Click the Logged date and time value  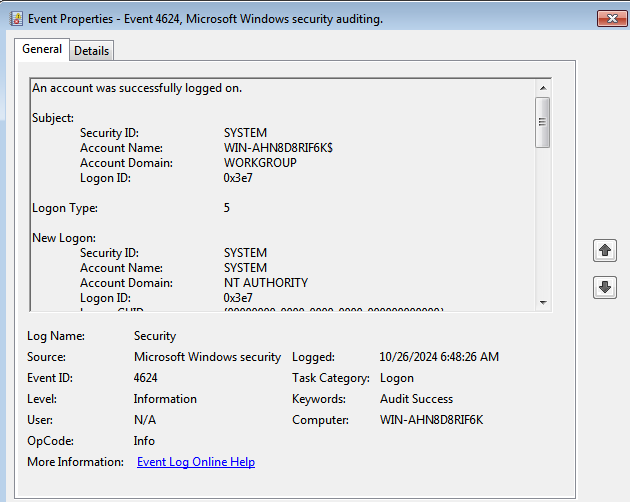(x=439, y=357)
